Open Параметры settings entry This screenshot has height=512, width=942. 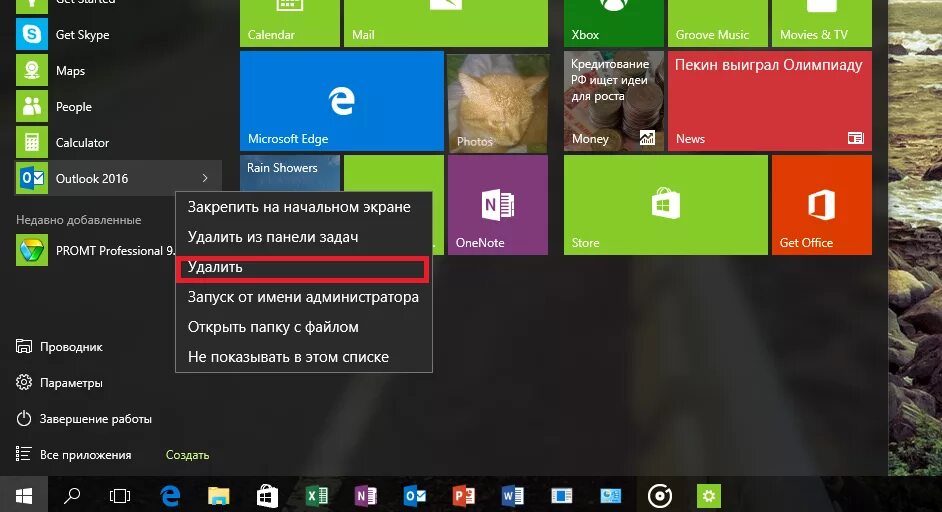pos(59,383)
